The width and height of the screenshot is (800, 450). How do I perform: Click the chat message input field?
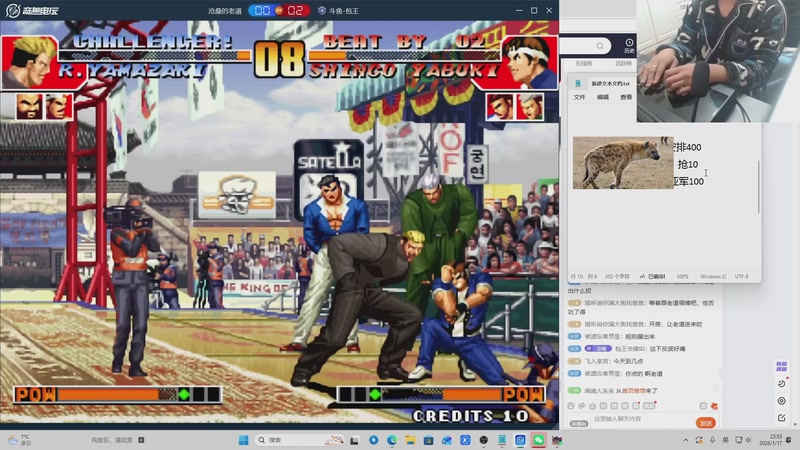point(643,419)
